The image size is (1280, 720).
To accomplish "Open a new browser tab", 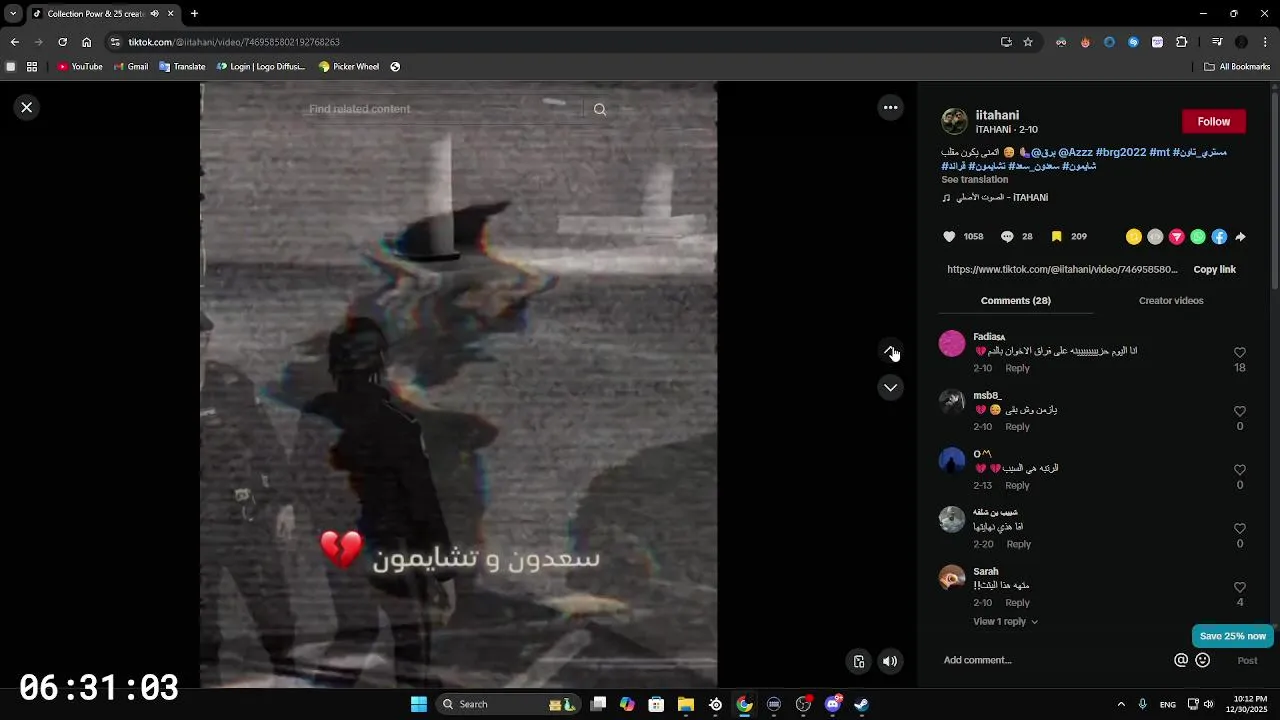I will point(194,14).
